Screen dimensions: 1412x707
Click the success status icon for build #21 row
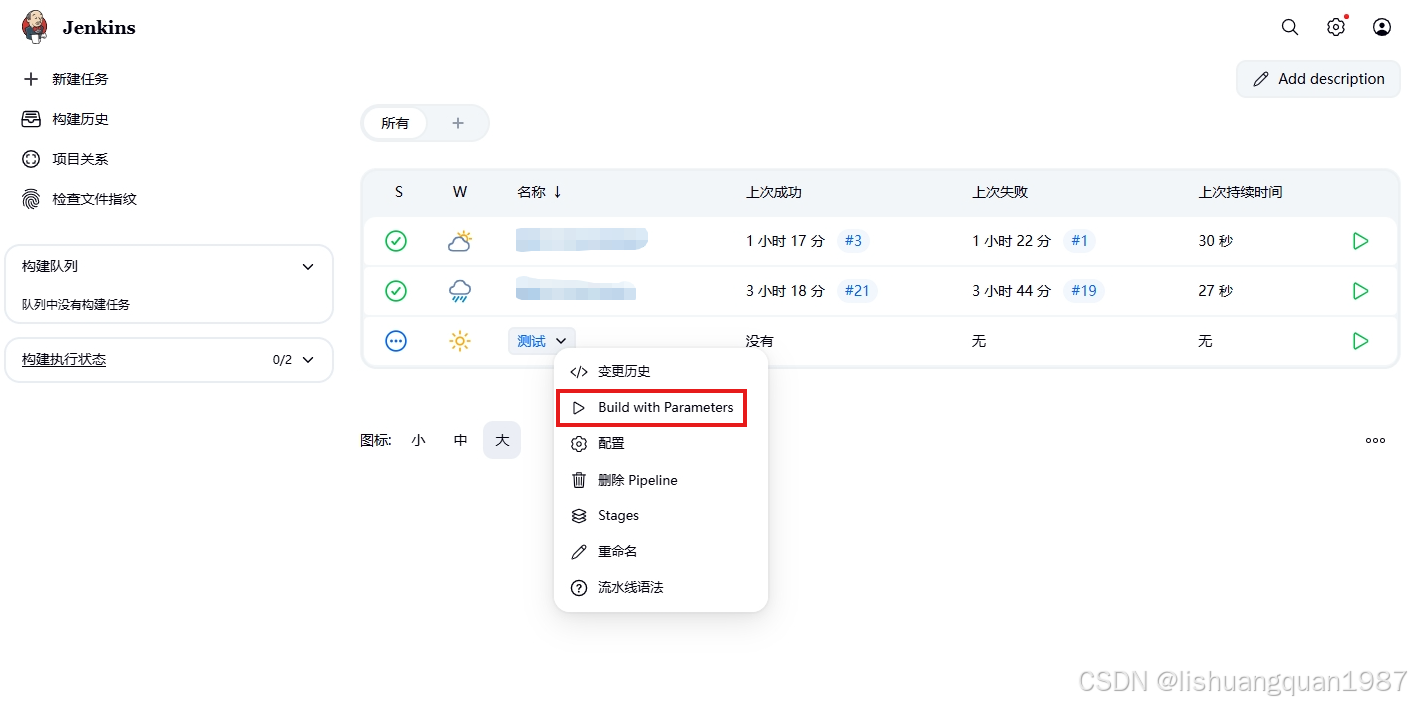396,291
